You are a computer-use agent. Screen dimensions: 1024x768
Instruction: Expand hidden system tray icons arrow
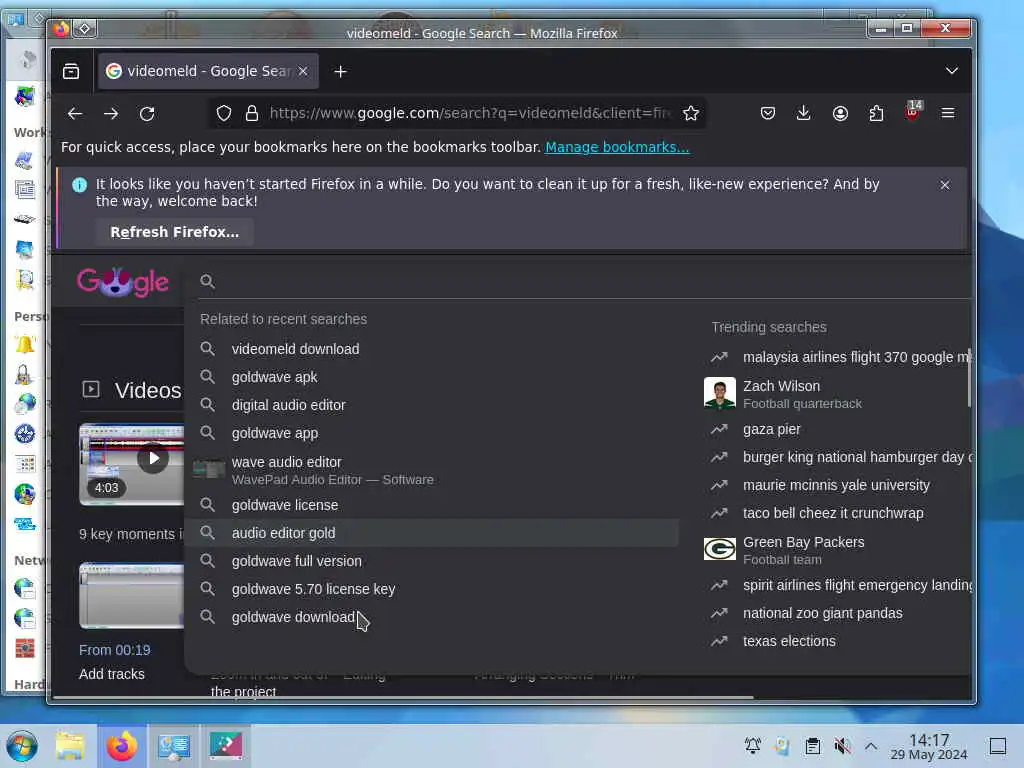(x=871, y=746)
